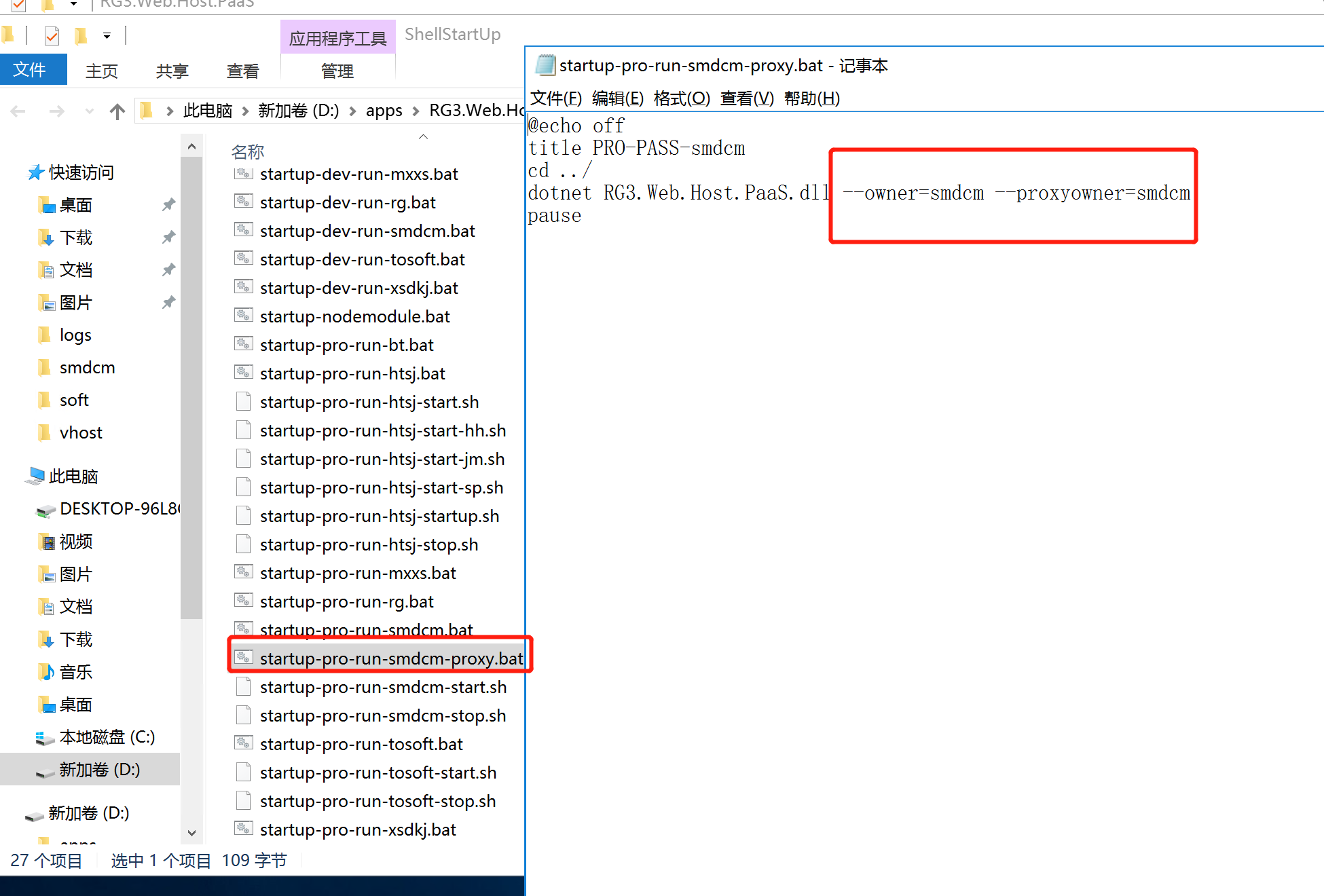
Task: Go up one folder level
Action: pos(117,111)
